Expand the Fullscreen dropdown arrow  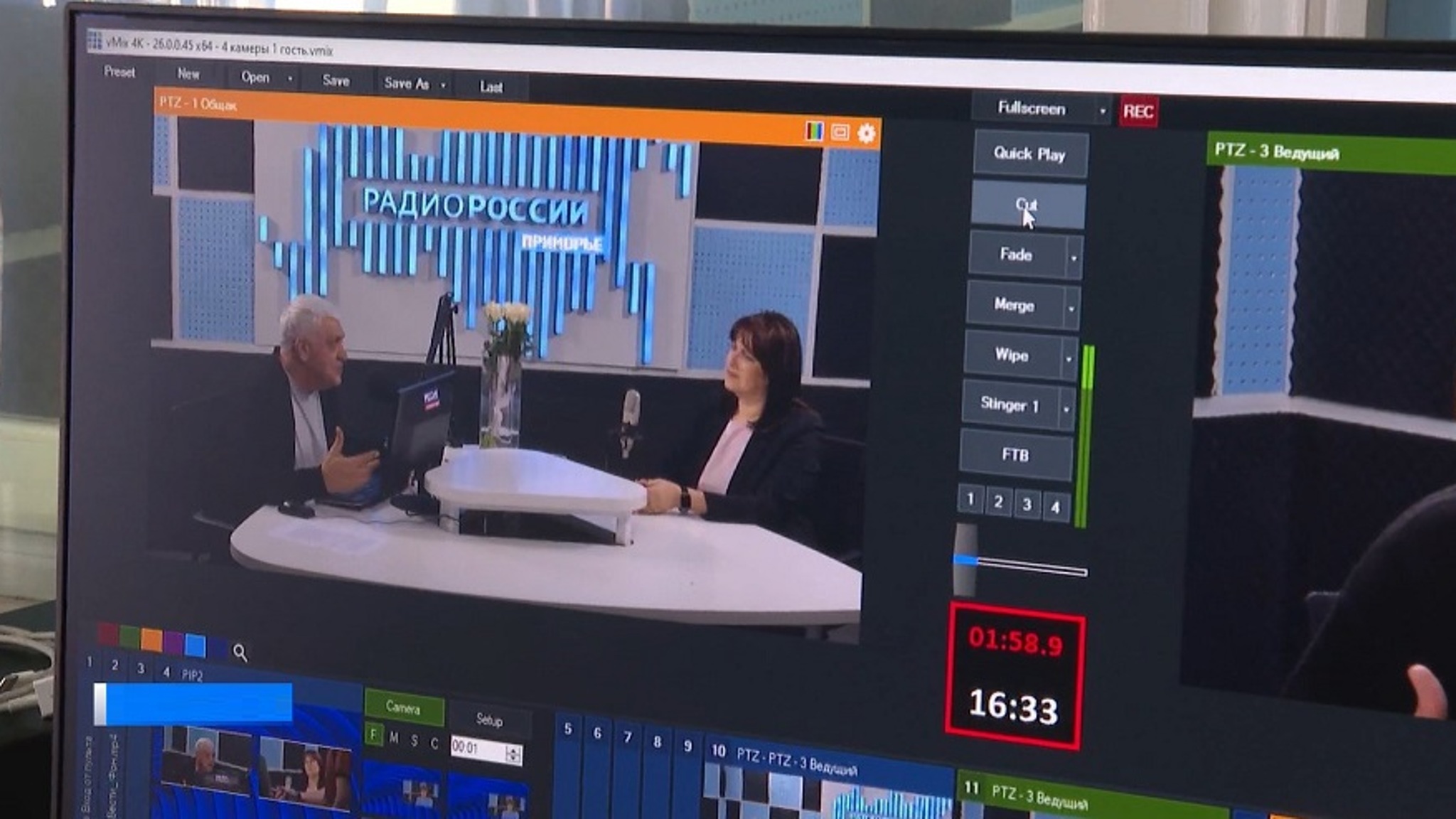click(1103, 110)
